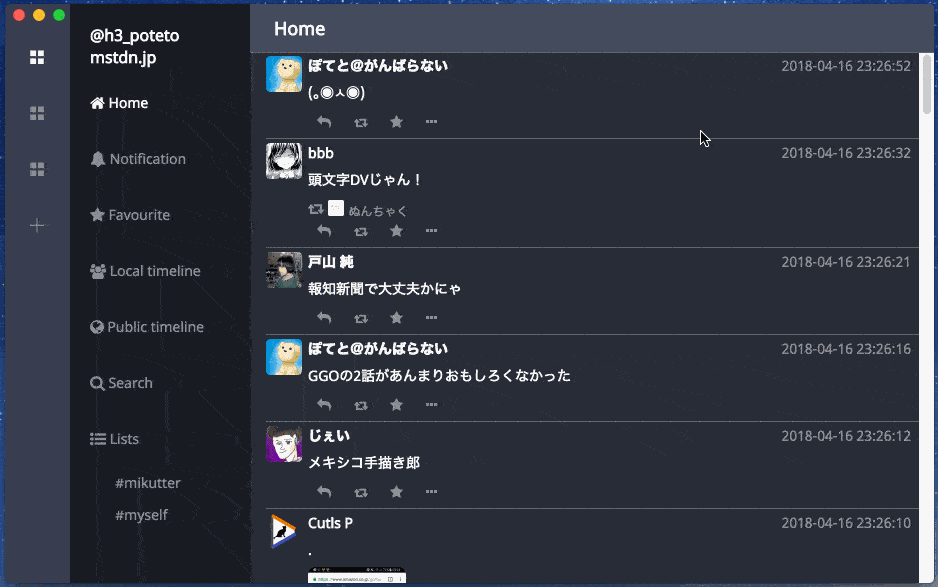Screen dimensions: 938x587
Task: Click ぬんちゃく booster name on bbb's post
Action: 377,211
